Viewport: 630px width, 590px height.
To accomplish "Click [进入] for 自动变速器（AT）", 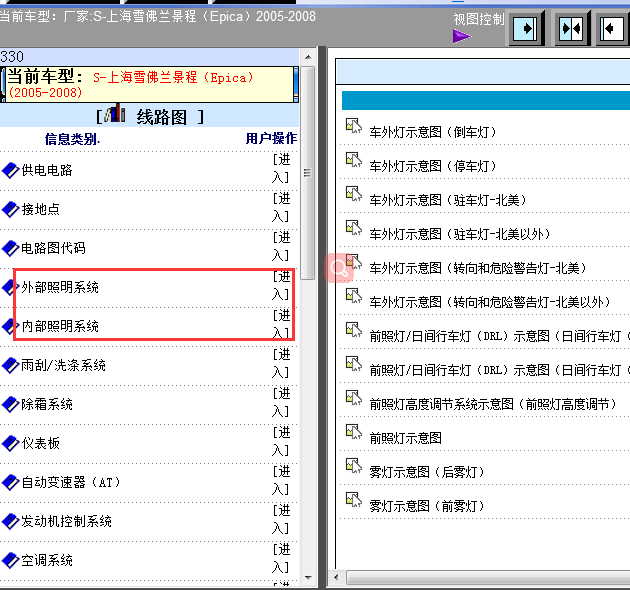I will [281, 480].
